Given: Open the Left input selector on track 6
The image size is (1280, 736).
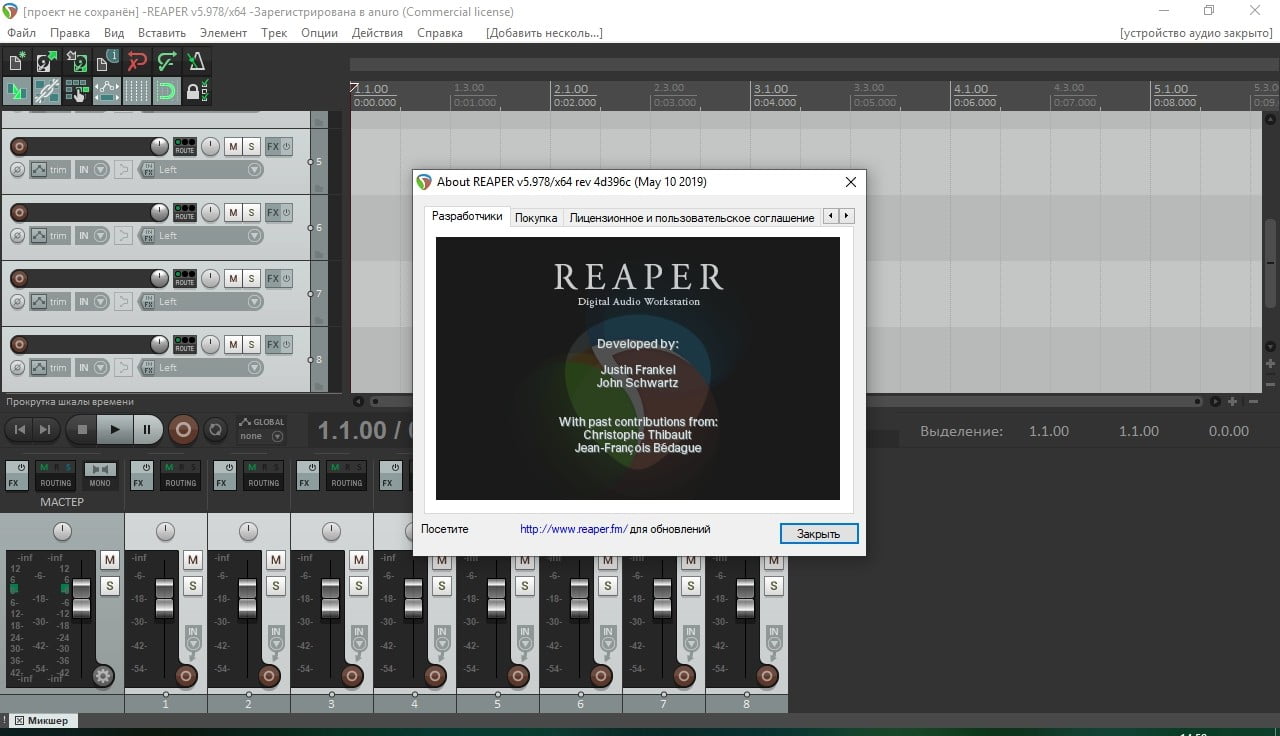Looking at the screenshot, I should point(208,236).
